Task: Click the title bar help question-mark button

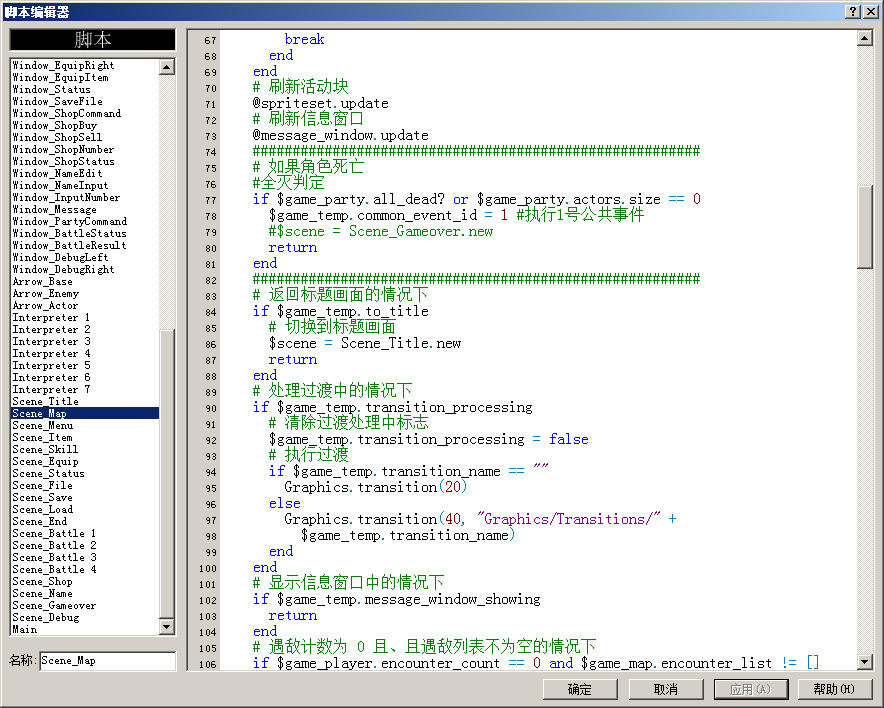Action: coord(853,11)
